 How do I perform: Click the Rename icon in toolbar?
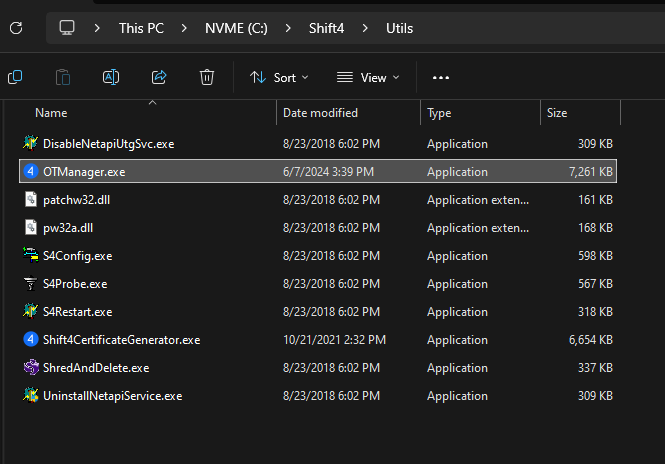[x=111, y=77]
